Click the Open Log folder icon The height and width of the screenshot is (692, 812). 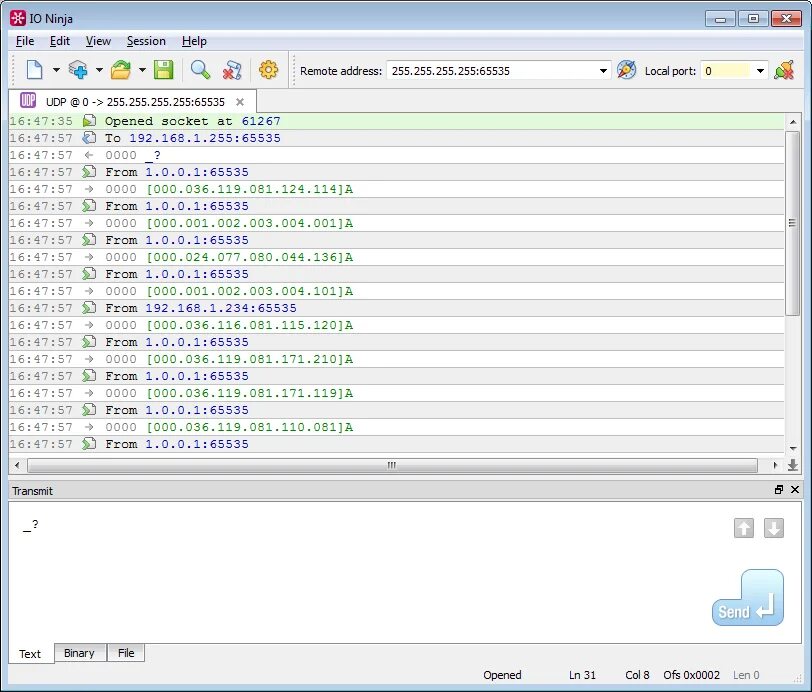(x=121, y=70)
